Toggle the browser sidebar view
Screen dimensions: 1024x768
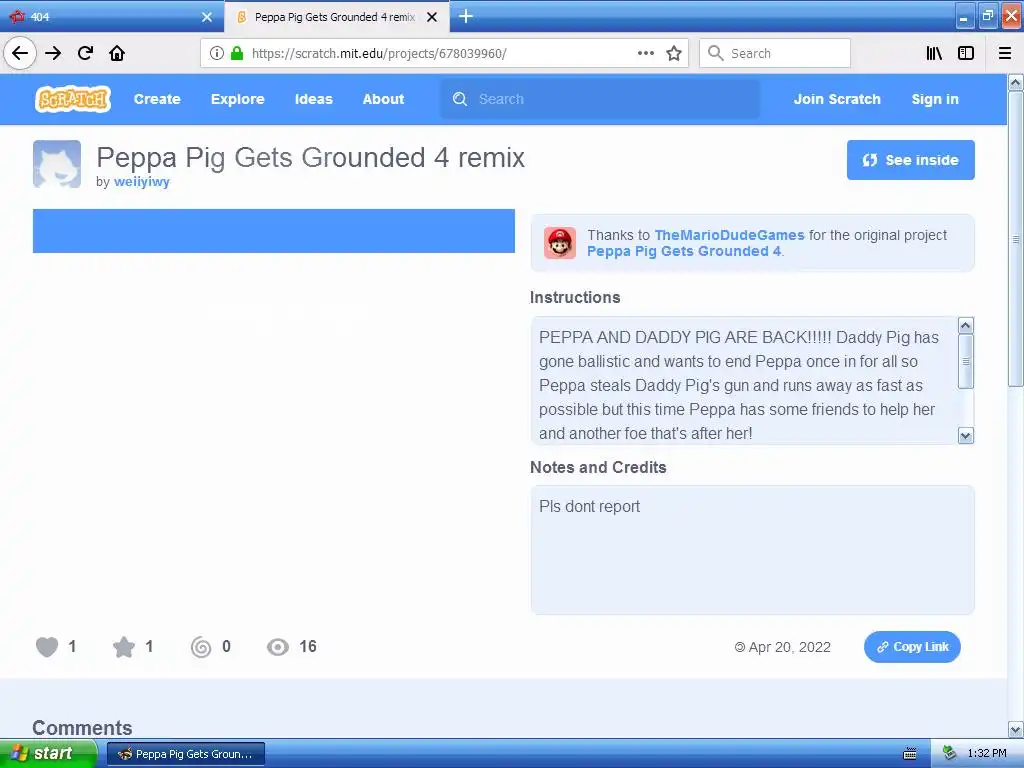click(x=966, y=53)
